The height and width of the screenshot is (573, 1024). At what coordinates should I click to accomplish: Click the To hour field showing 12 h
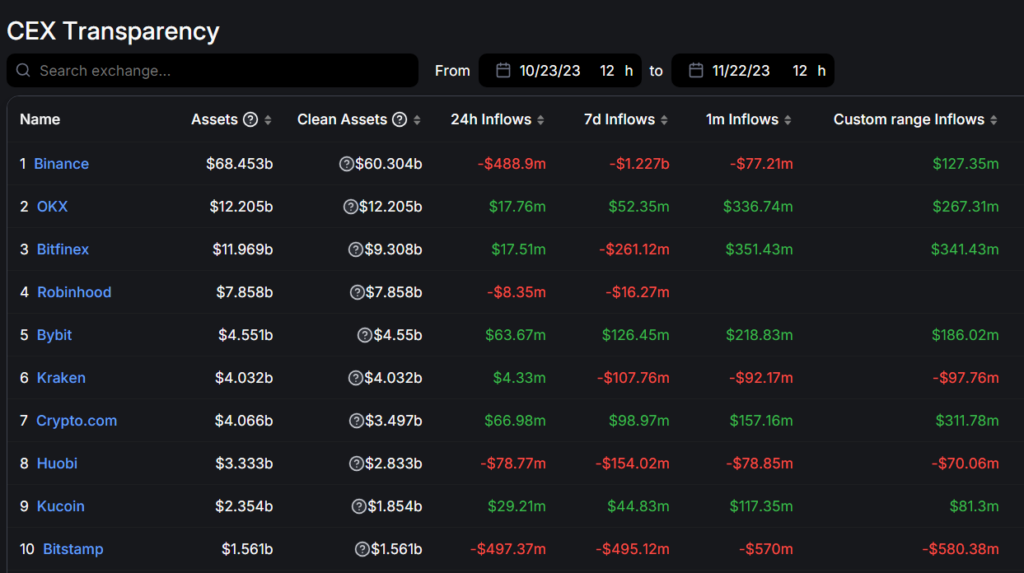pos(809,71)
